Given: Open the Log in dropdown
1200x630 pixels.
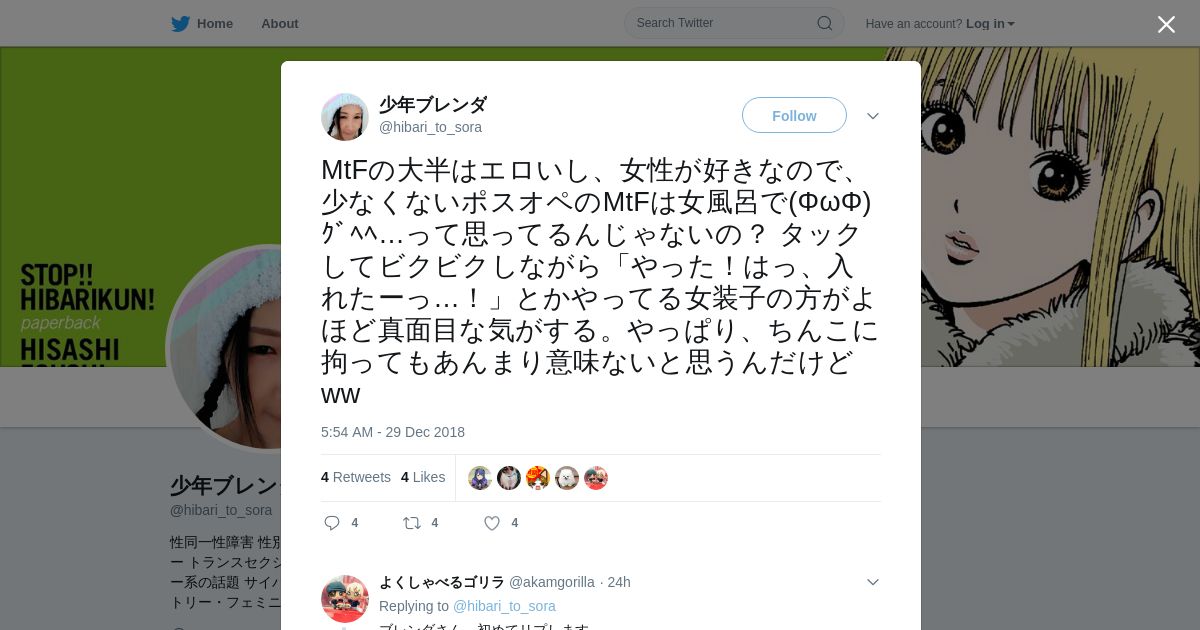Looking at the screenshot, I should tap(990, 24).
